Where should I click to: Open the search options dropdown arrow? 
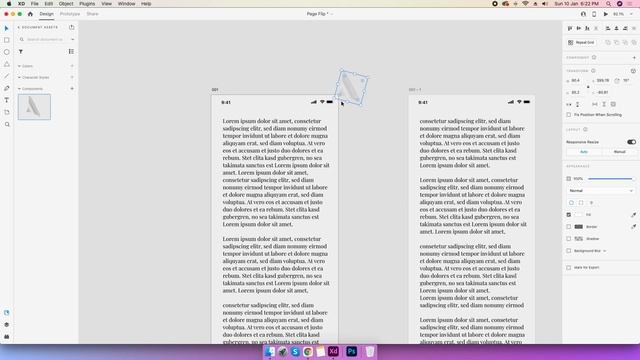pyautogui.click(x=73, y=40)
